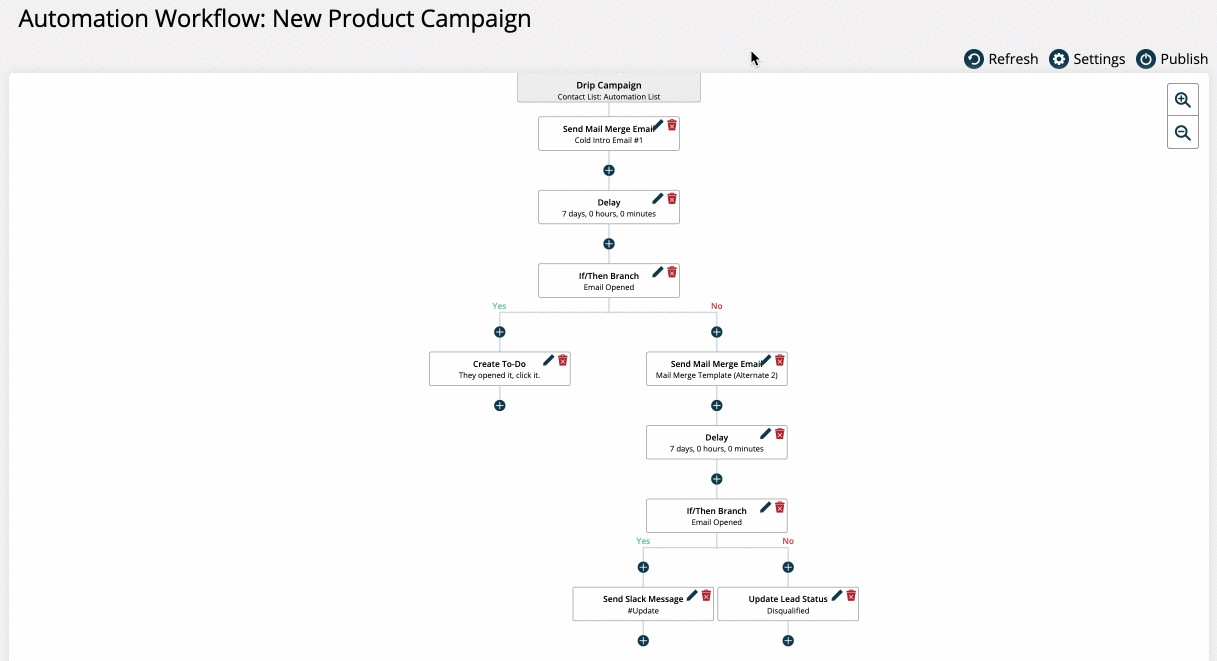Viewport: 1217px width, 661px height.
Task: Zoom out on the workflow canvas
Action: (x=1183, y=132)
